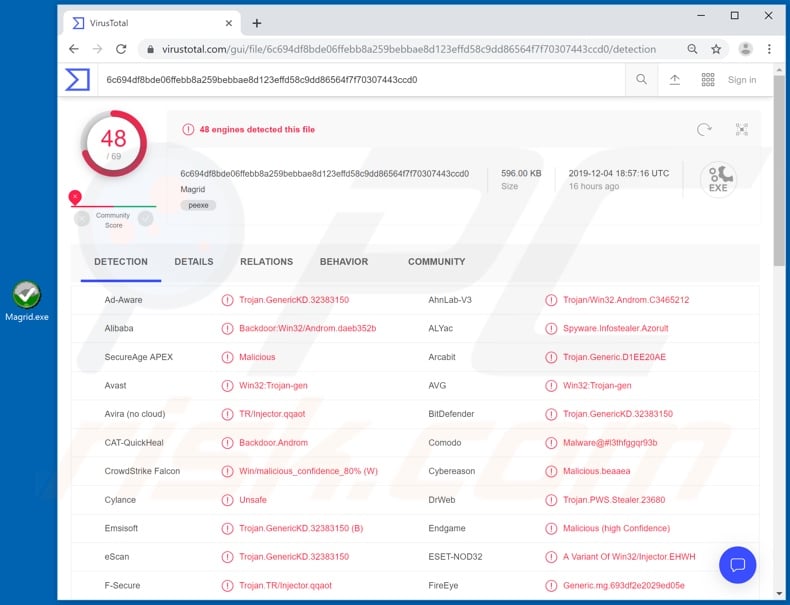Click the 2019-12-04 18:57:16 UTC timestamp

(619, 173)
